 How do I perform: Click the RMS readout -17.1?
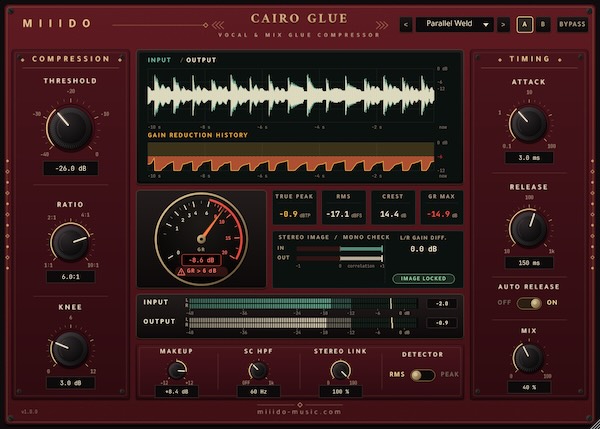pos(344,214)
